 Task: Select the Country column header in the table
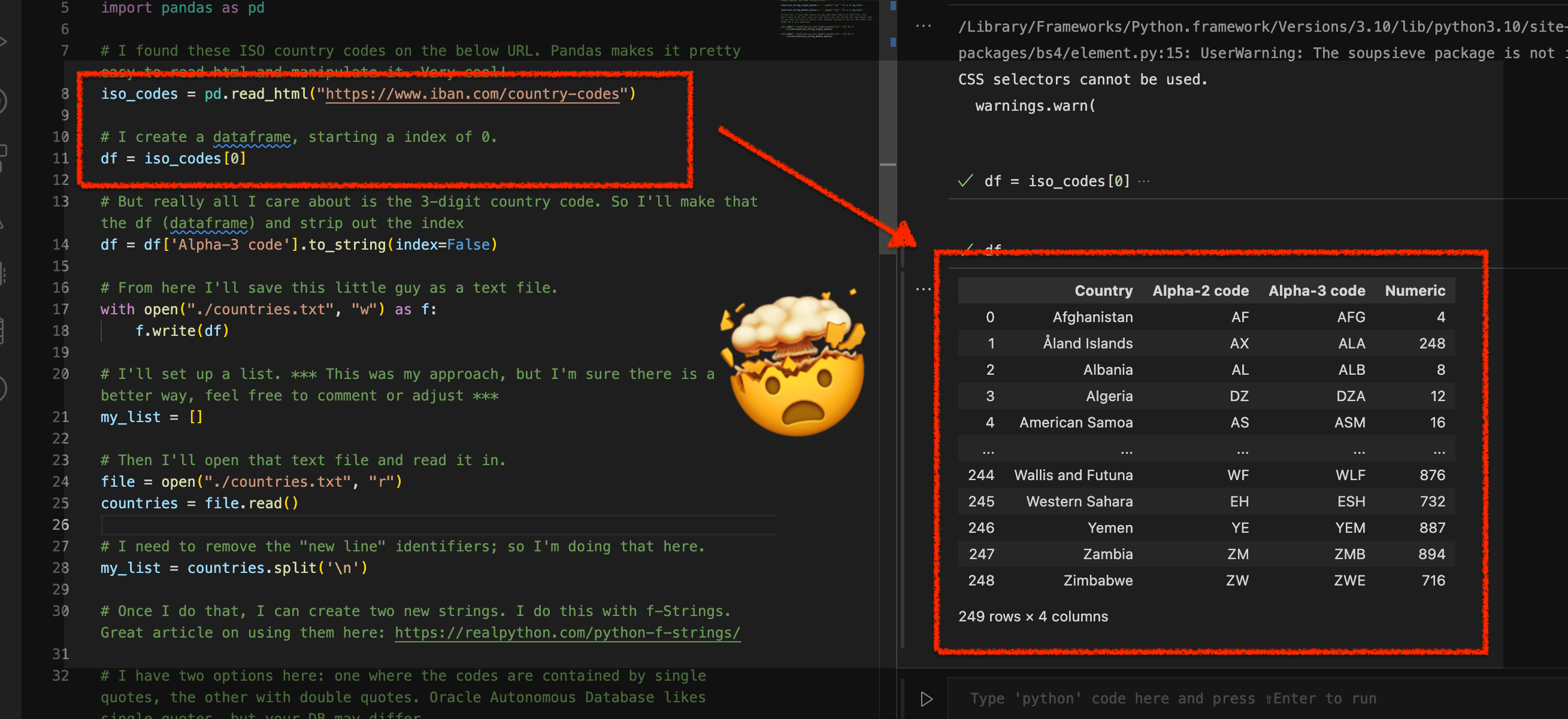tap(1103, 290)
